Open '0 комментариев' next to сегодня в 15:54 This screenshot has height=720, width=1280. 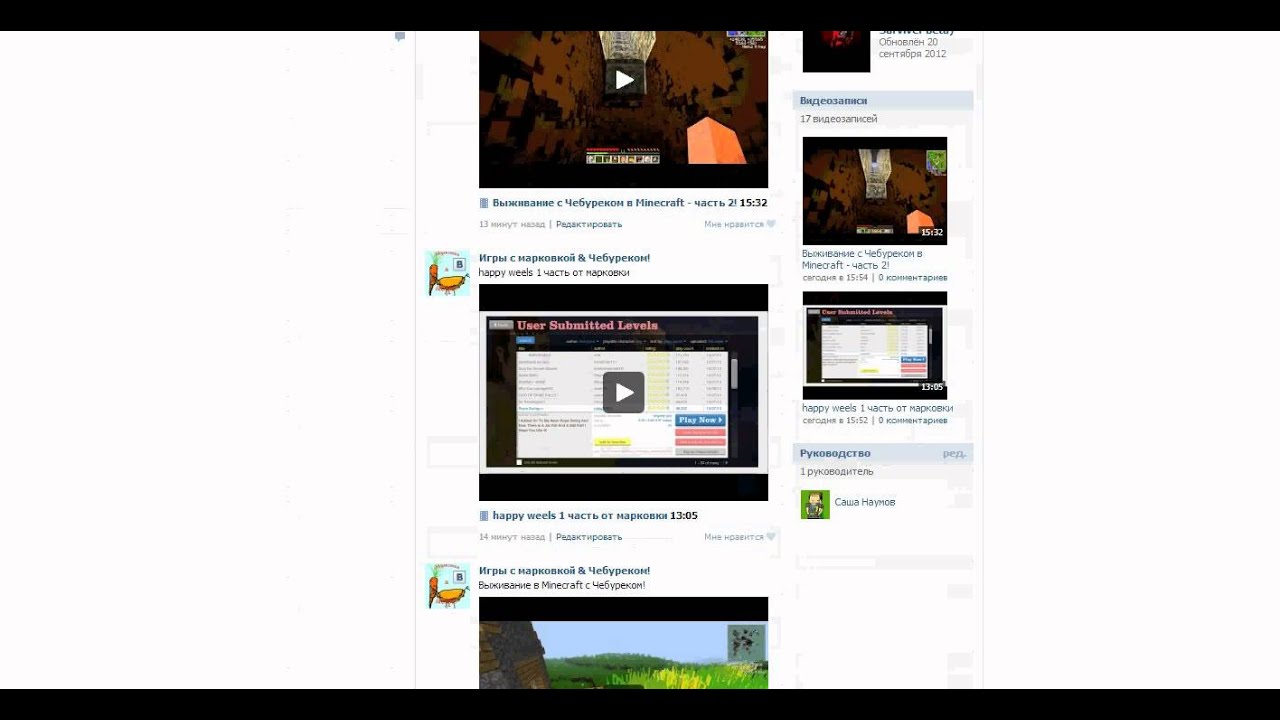(x=913, y=278)
